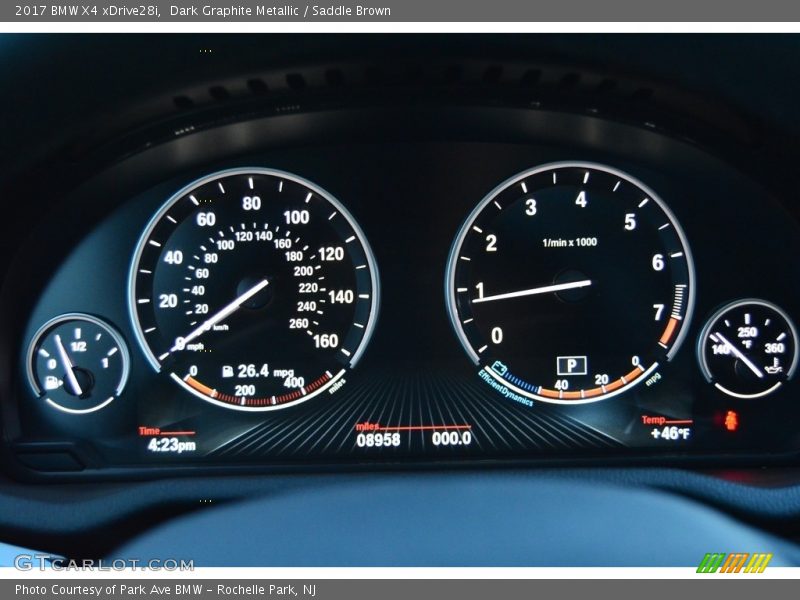Click the +46°F outside temperature display
Viewport: 800px width, 600px height.
668,434
